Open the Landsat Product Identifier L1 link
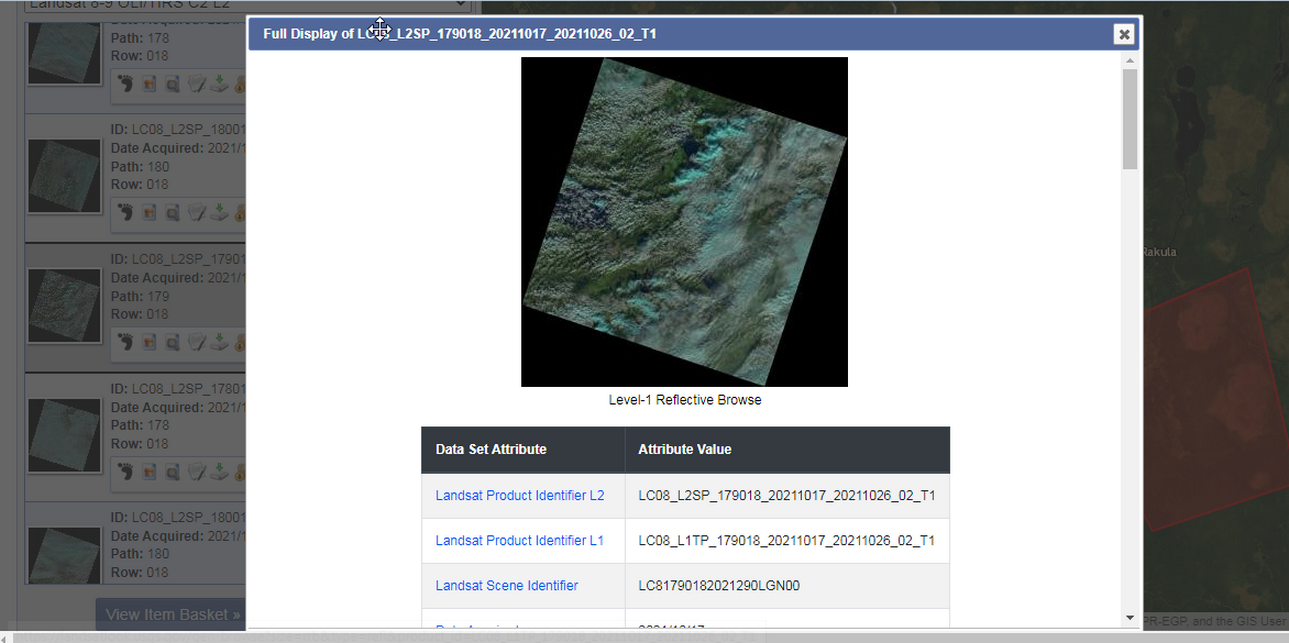Screen dimensions: 1289x643 519,540
